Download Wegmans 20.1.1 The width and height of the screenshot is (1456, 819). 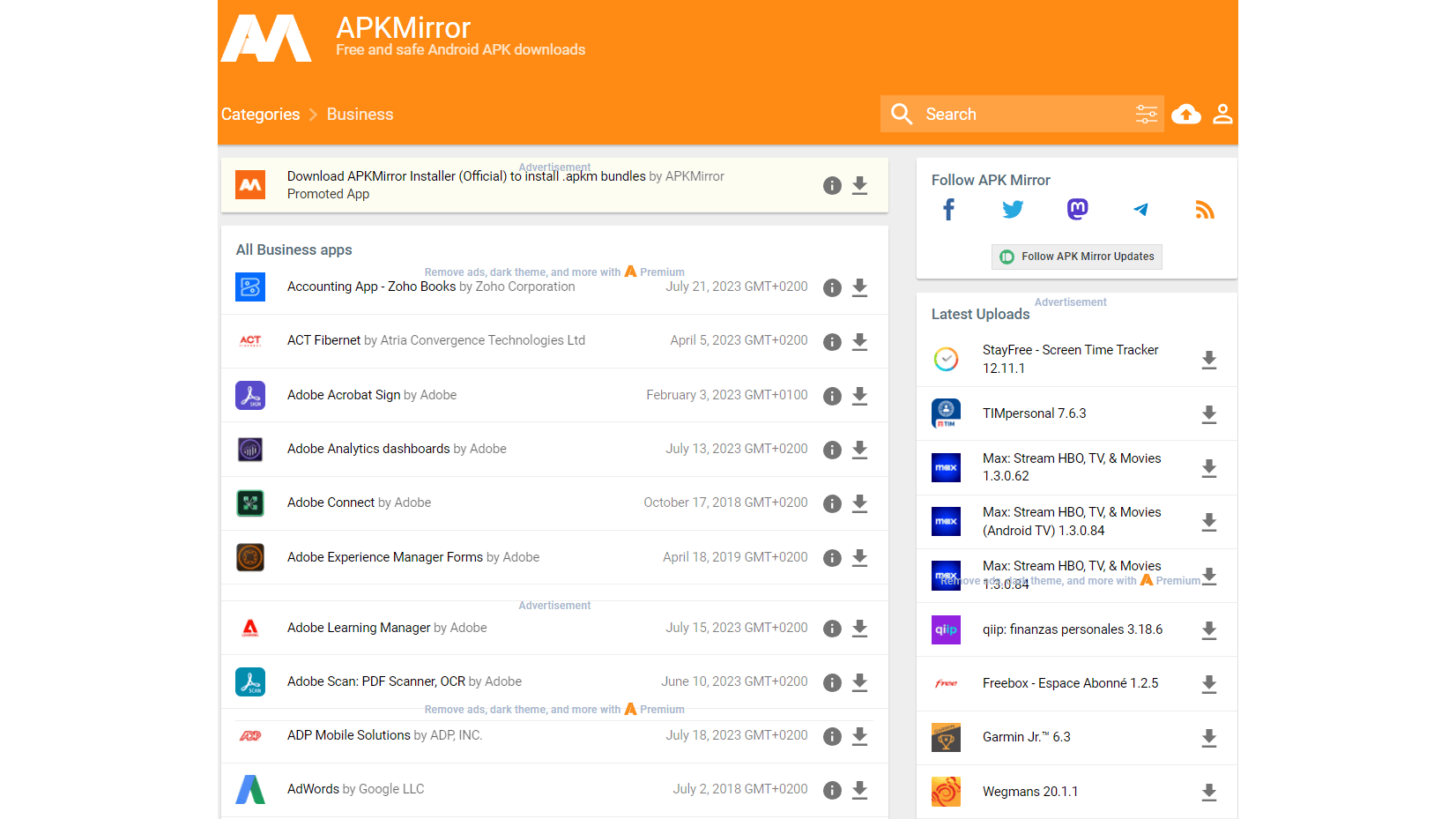[1209, 793]
